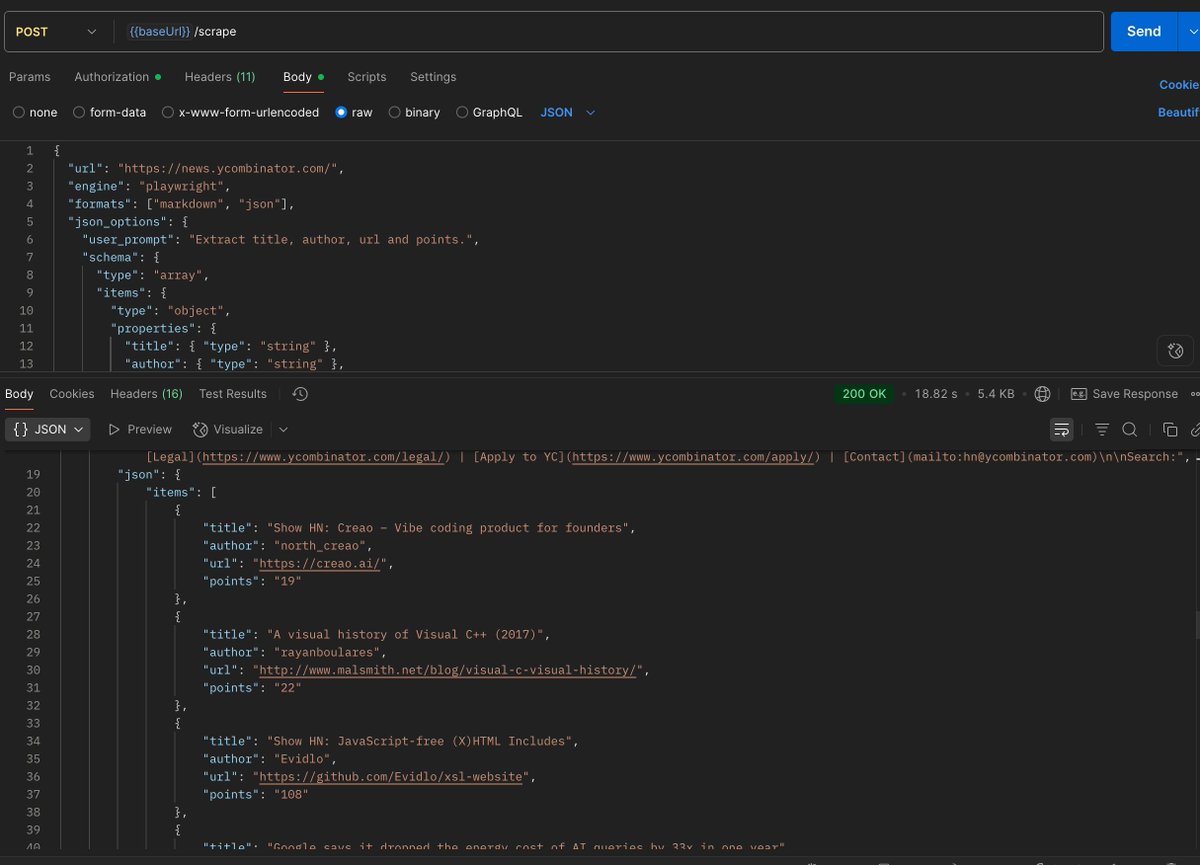1200x865 pixels.
Task: Click the request URL input field
Action: point(611,32)
